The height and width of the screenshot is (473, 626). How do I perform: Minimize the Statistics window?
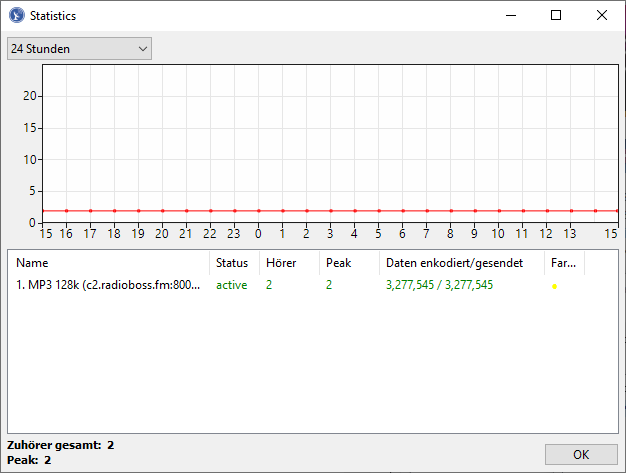tap(511, 16)
